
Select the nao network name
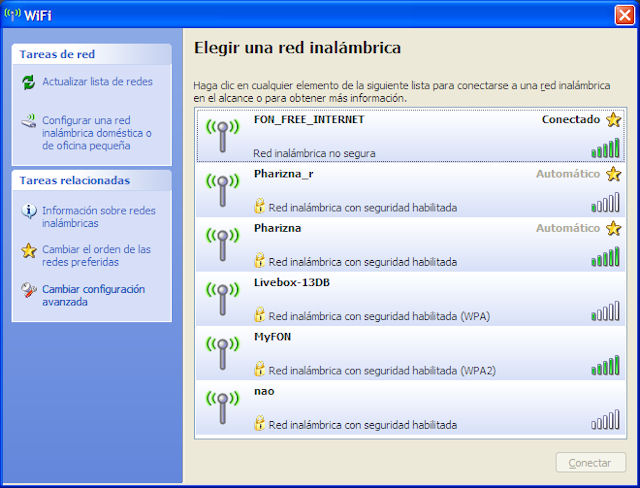pos(264,392)
